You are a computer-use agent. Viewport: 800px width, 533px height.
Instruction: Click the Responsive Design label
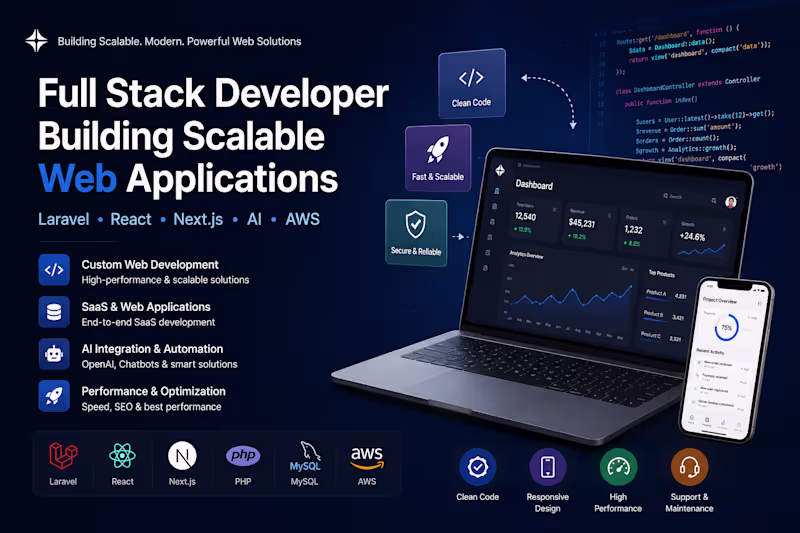point(547,502)
